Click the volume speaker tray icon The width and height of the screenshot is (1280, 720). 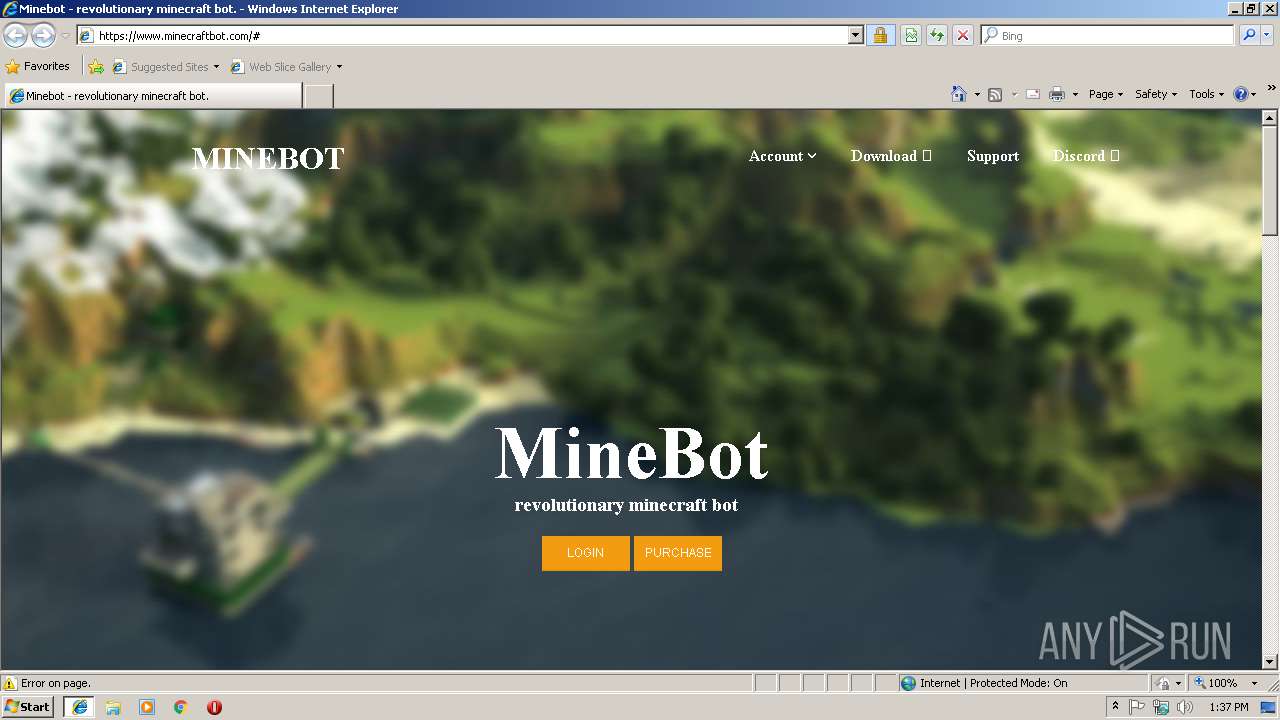[x=1185, y=707]
